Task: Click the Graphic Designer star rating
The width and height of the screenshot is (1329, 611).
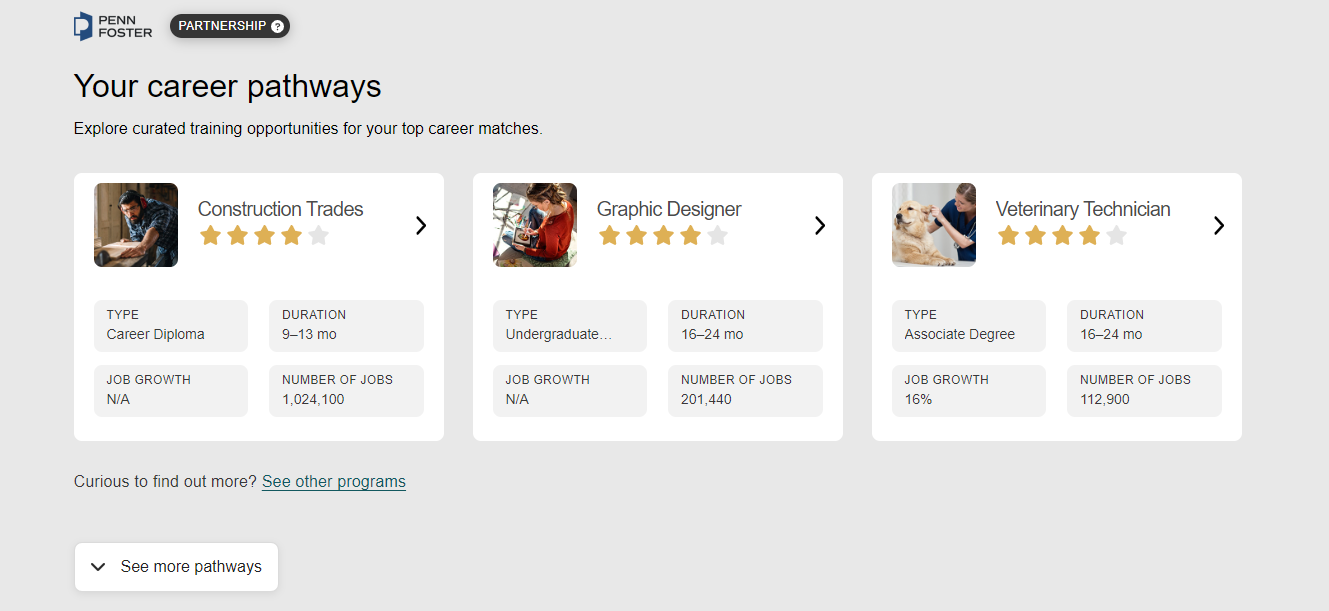Action: 663,236
